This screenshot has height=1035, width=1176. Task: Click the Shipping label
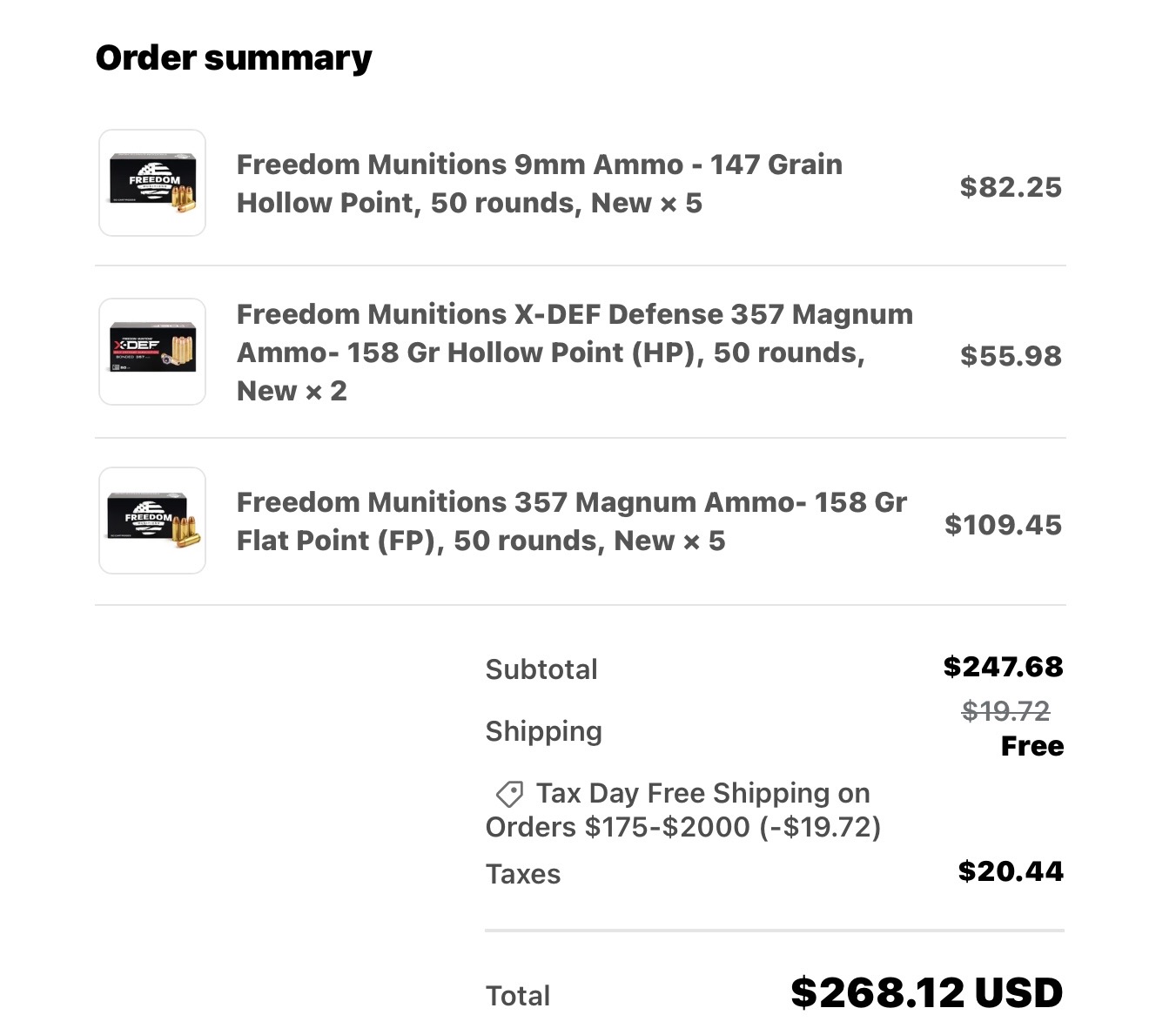pyautogui.click(x=543, y=731)
